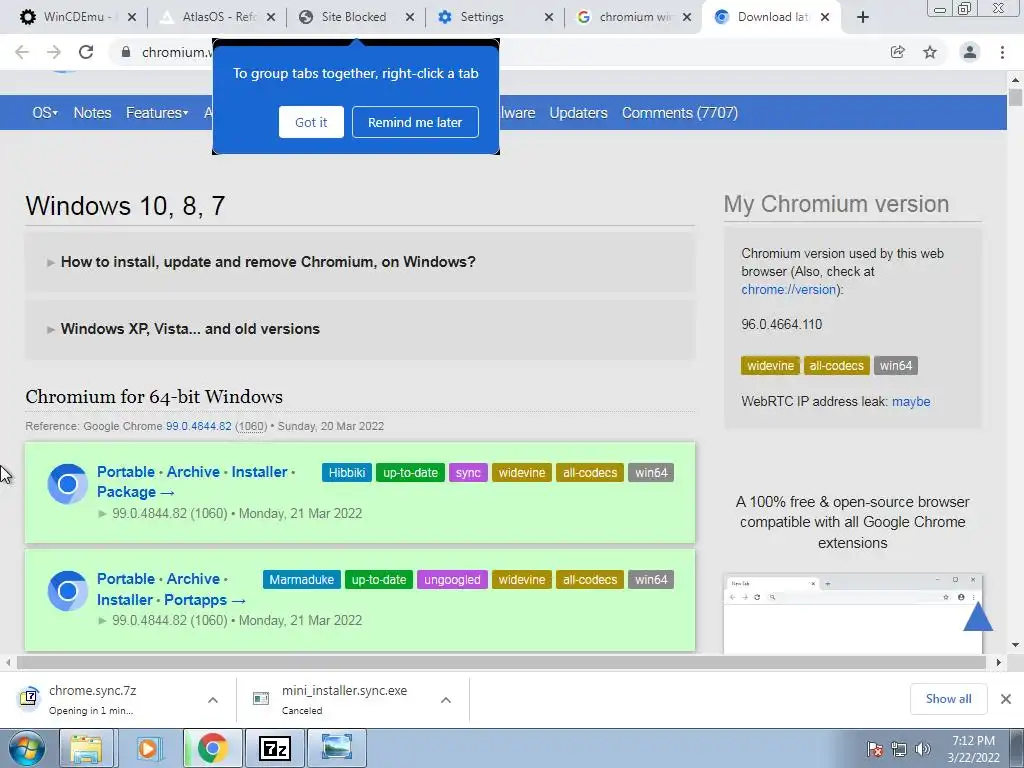
Task: Open Updaters in the site navigation
Action: click(x=578, y=113)
